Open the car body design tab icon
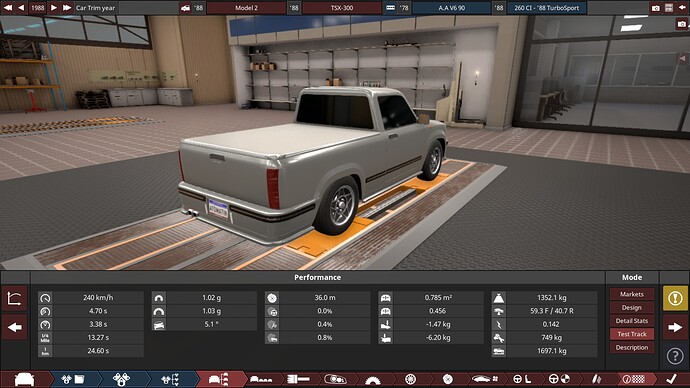Viewport: 690px width, 388px height. pos(25,379)
